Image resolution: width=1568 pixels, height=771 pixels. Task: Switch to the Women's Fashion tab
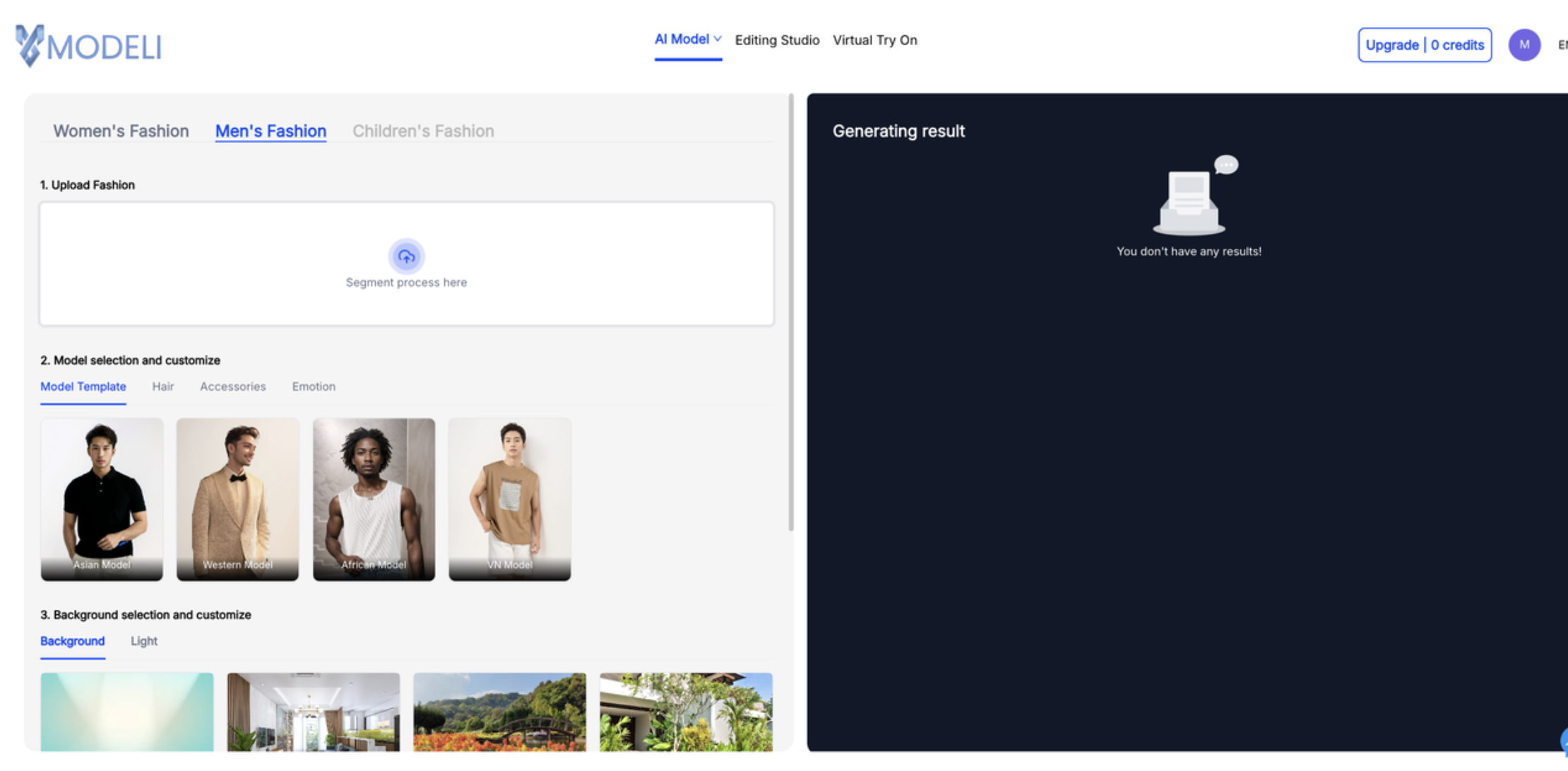121,131
